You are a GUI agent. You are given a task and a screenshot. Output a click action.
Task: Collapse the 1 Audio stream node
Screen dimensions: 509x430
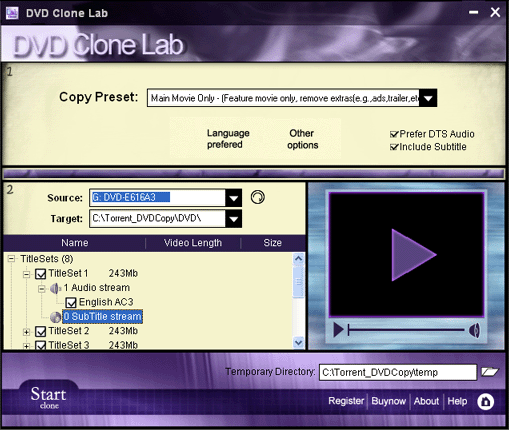(x=41, y=288)
